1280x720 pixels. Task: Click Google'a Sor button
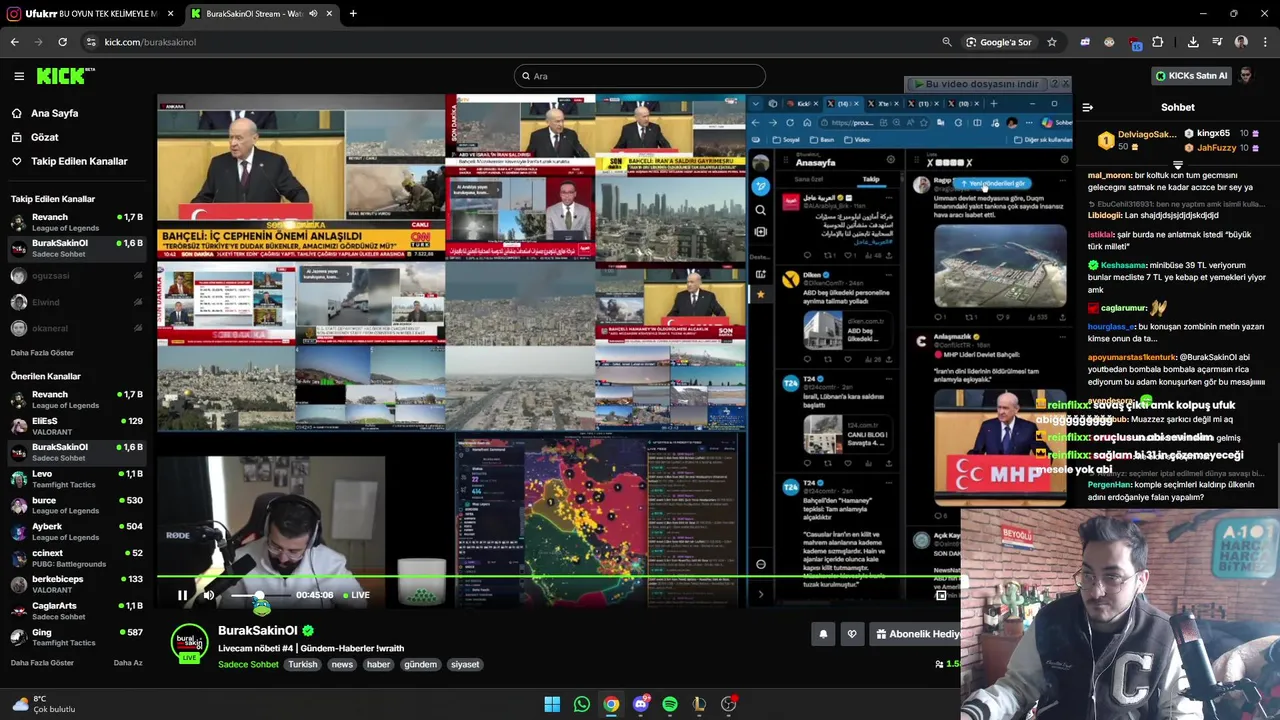(999, 42)
